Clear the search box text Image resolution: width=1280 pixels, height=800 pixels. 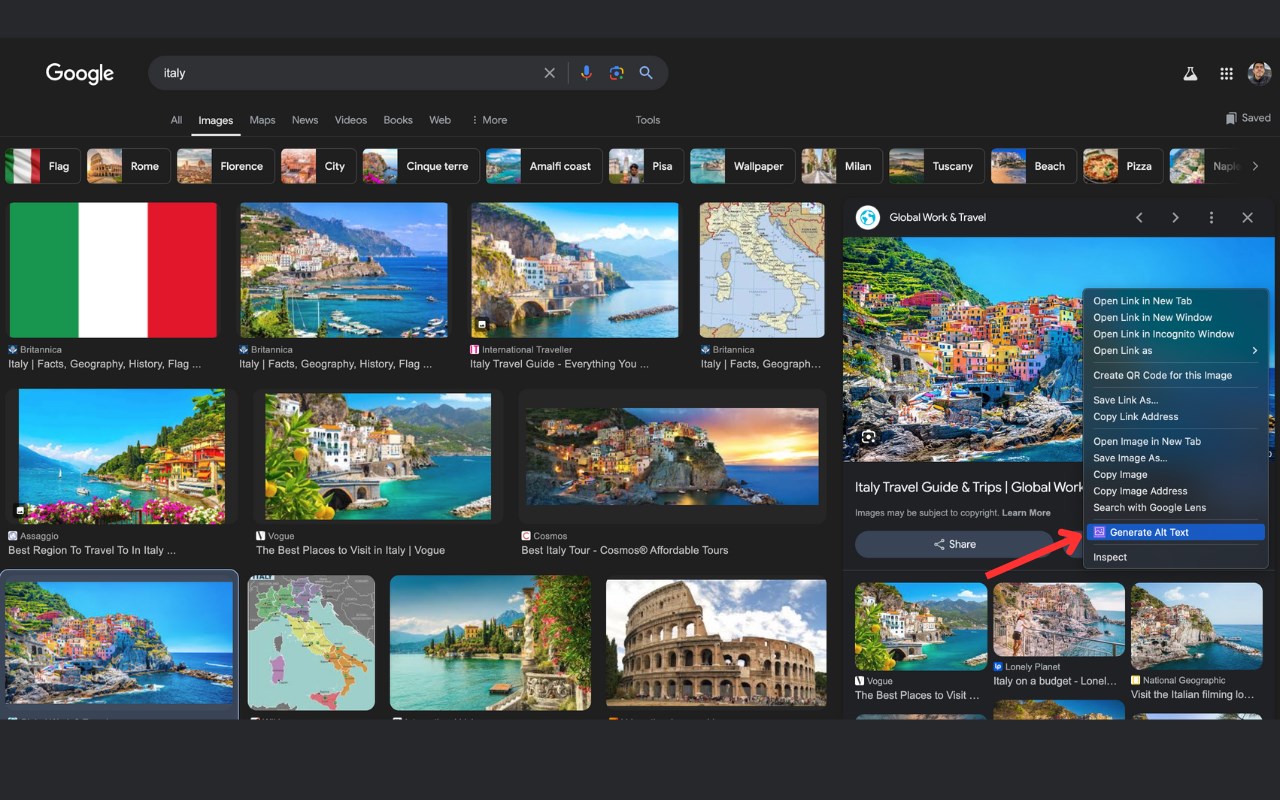pyautogui.click(x=549, y=73)
